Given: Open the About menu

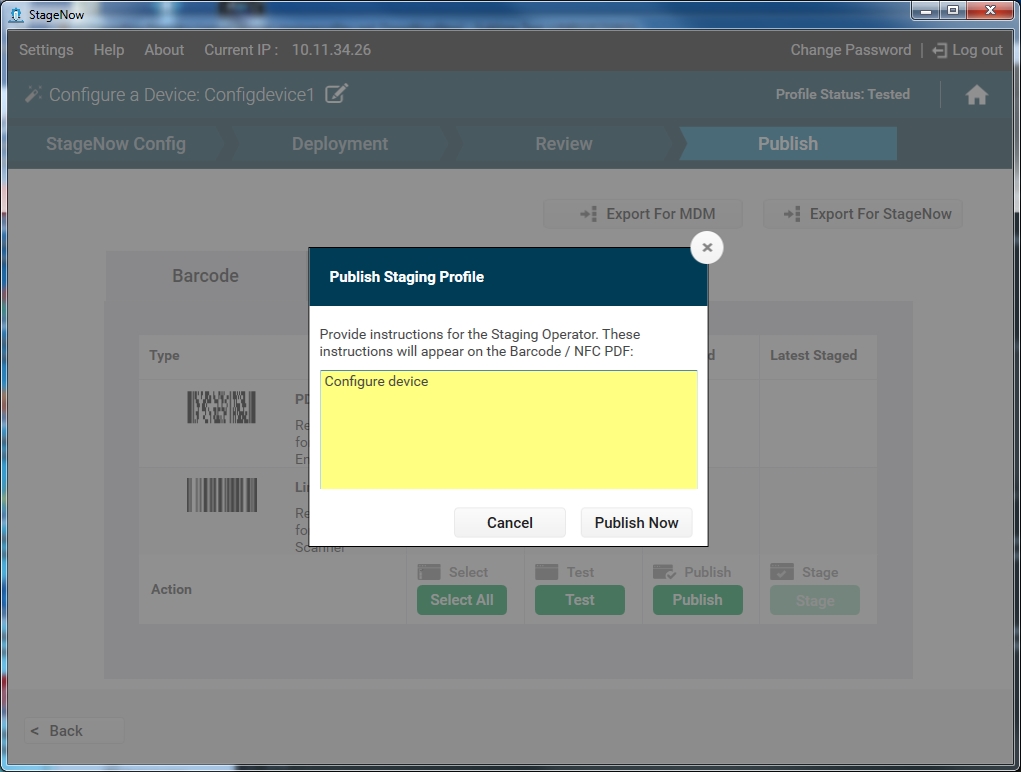Looking at the screenshot, I should click(164, 50).
